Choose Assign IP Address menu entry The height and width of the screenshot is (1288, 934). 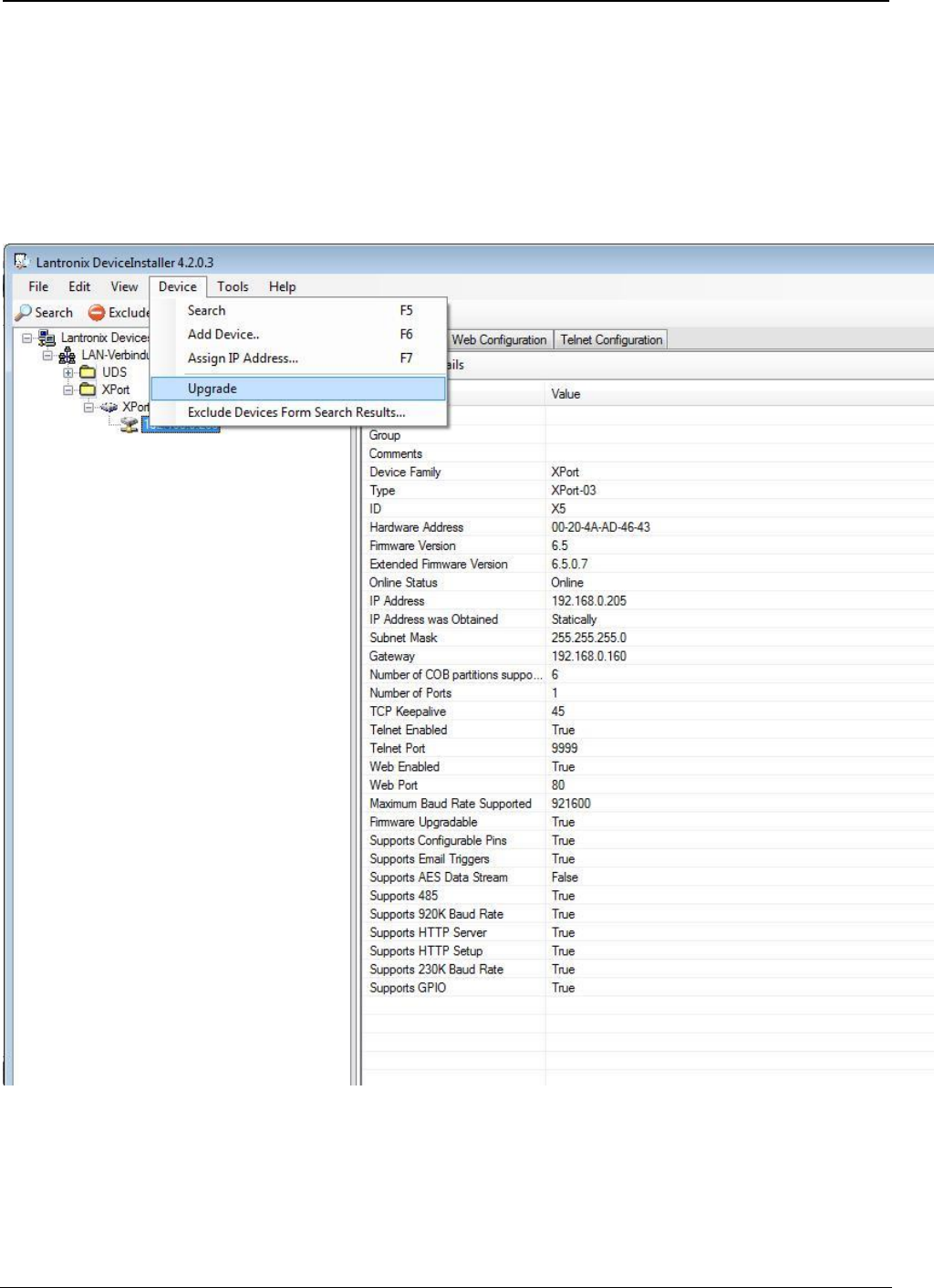click(x=298, y=358)
